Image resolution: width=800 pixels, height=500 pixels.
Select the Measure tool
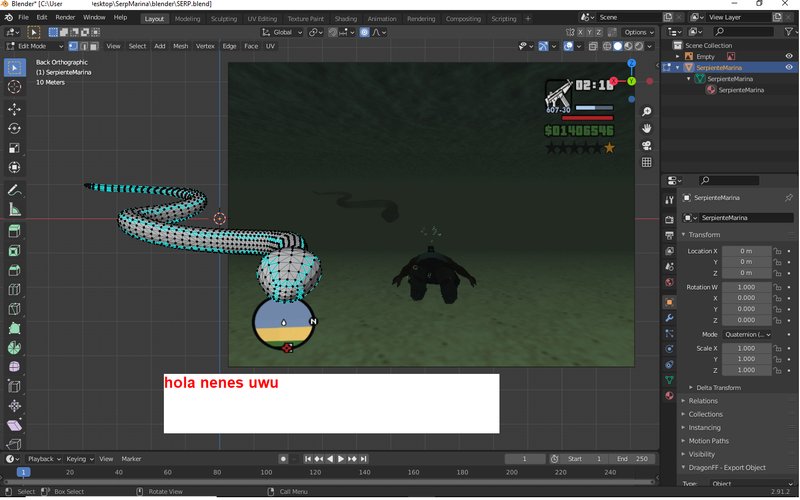pos(14,209)
